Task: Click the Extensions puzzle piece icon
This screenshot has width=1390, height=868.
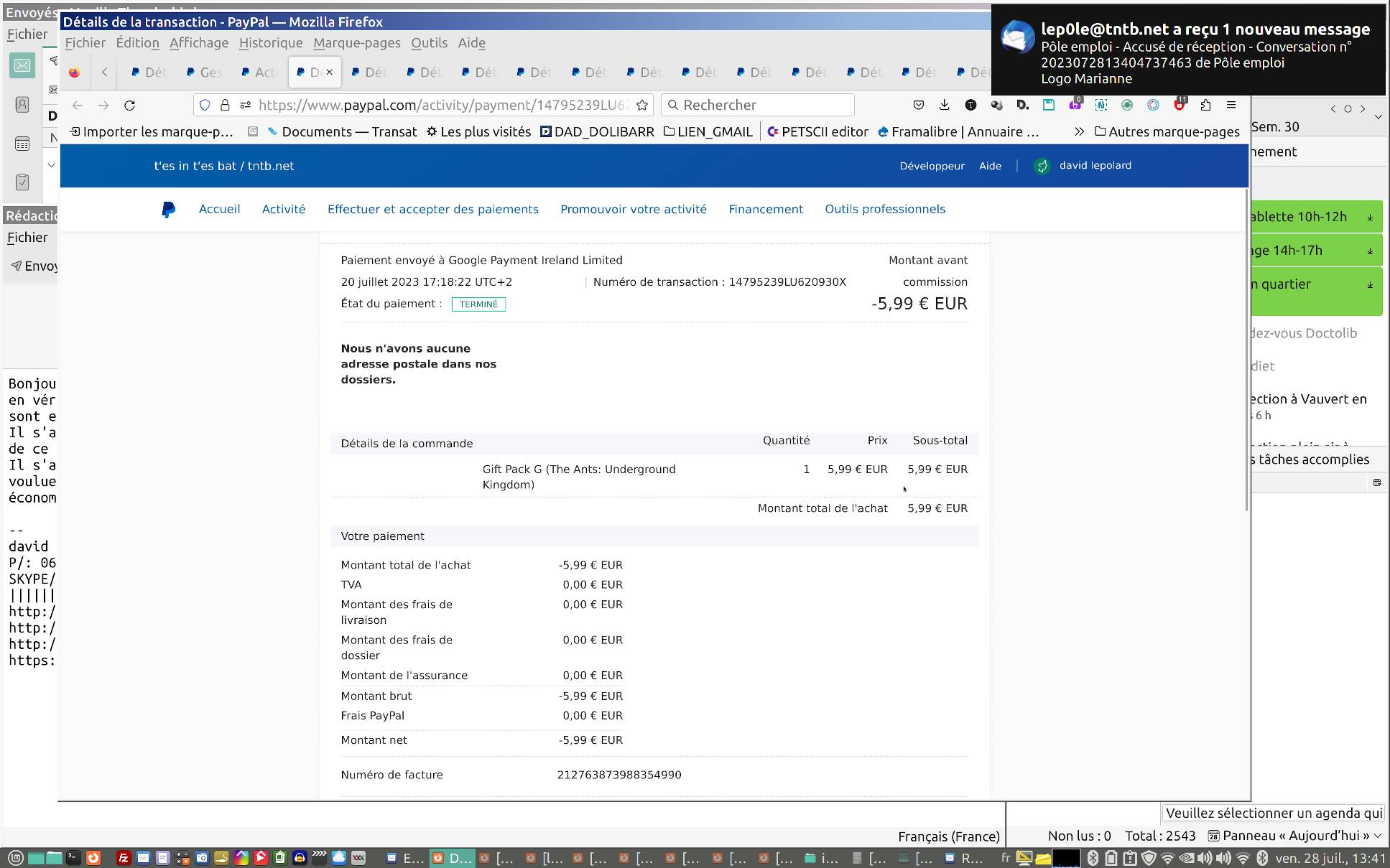Action: point(1205,105)
